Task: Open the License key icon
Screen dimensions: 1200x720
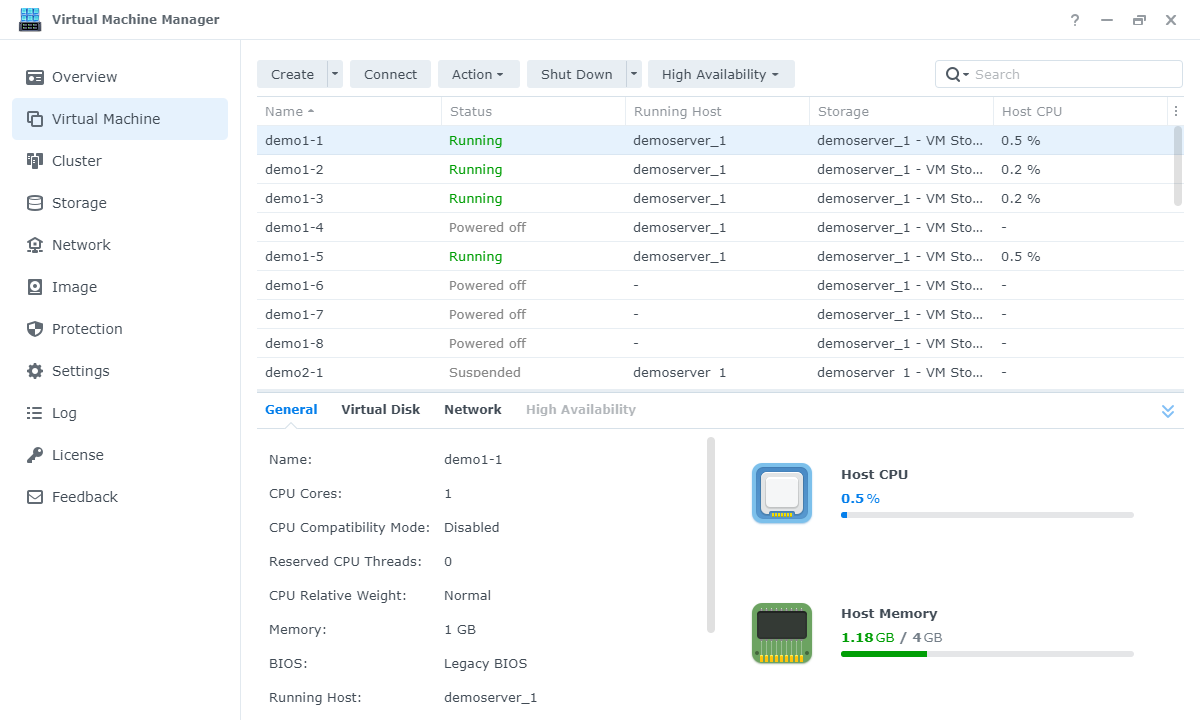Action: point(35,455)
